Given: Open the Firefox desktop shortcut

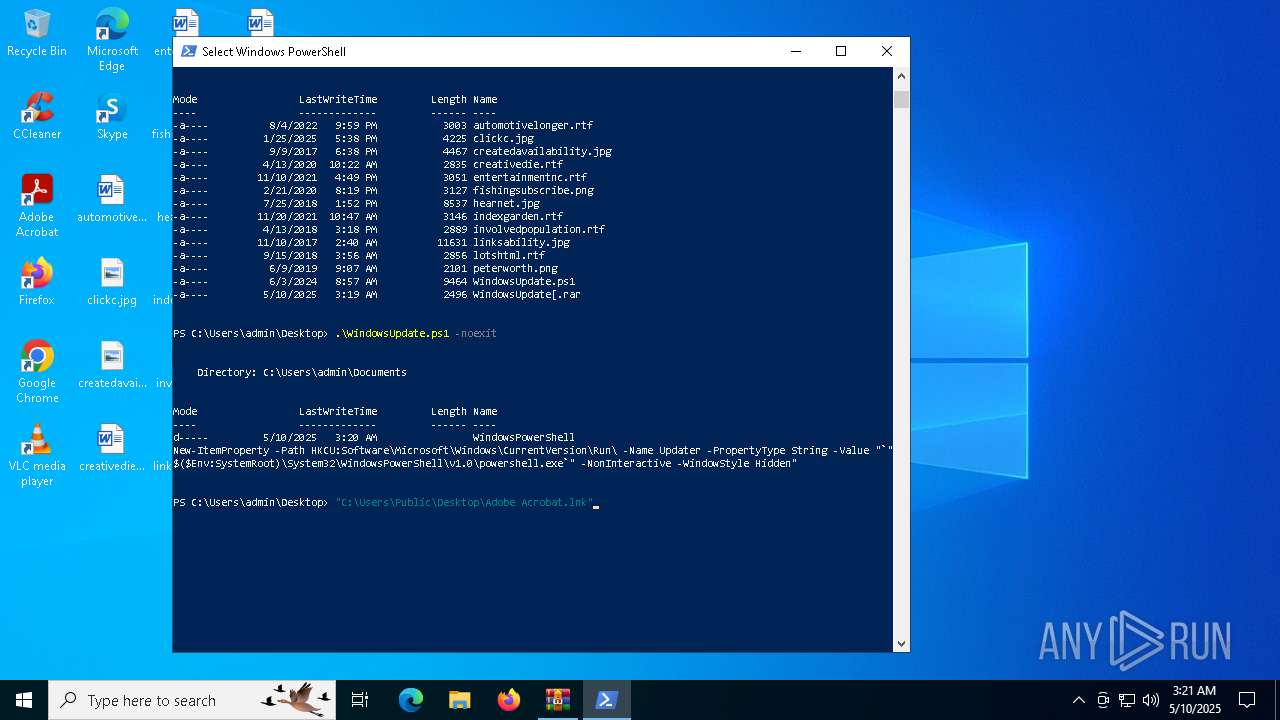Looking at the screenshot, I should pos(37,282).
